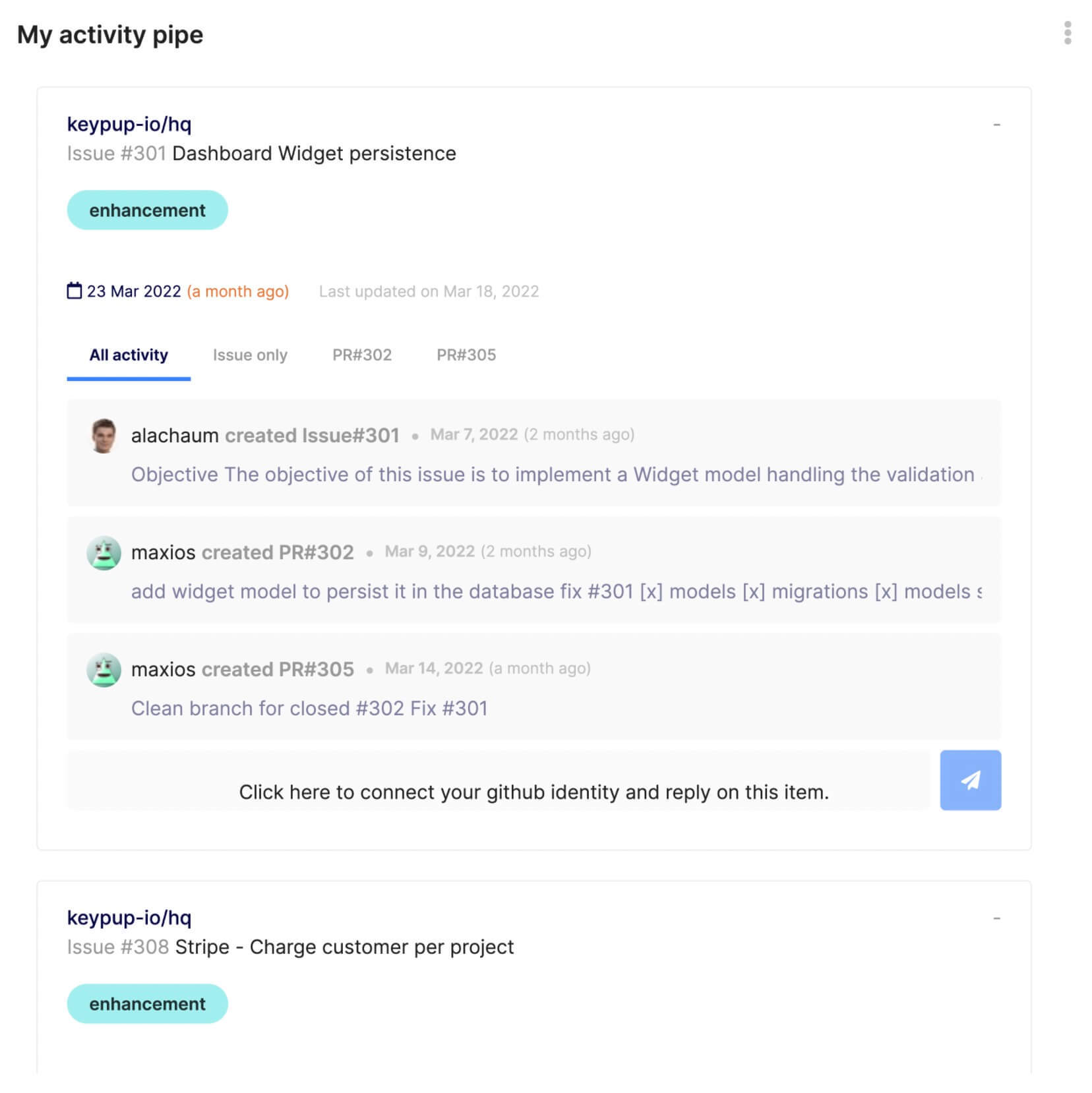Switch to the All activity tab

pos(129,355)
